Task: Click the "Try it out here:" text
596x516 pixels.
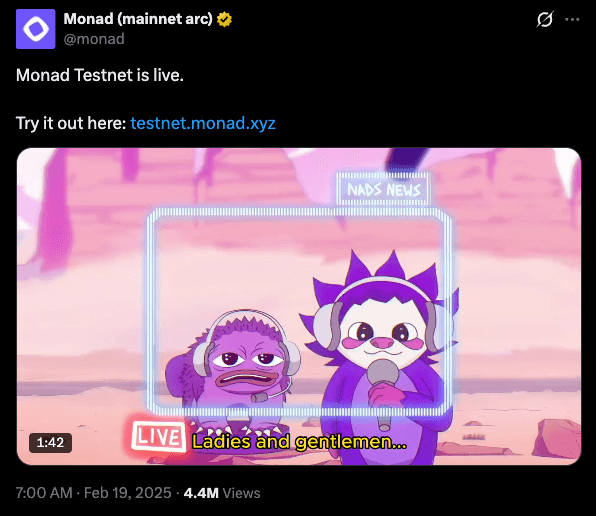Action: tap(71, 123)
